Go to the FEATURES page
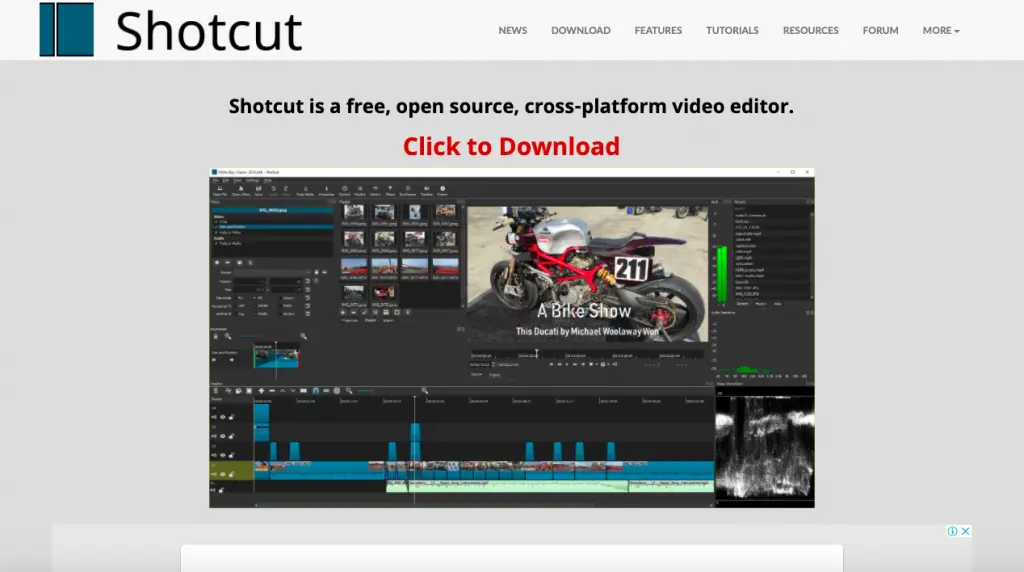Screen dimensions: 1024x572 click(x=658, y=30)
